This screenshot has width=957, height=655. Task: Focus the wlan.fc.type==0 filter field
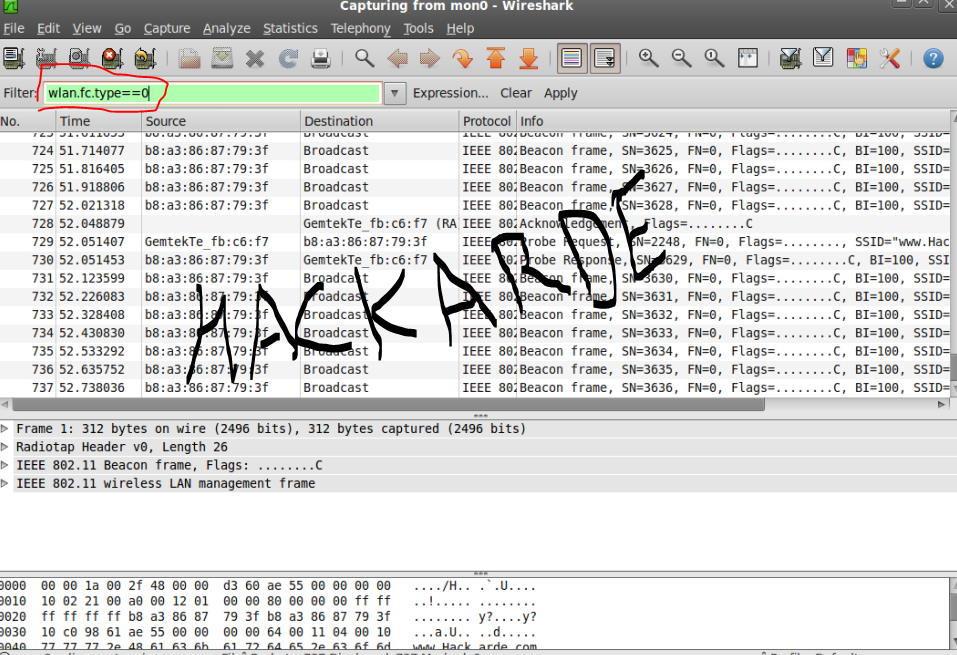click(212, 93)
